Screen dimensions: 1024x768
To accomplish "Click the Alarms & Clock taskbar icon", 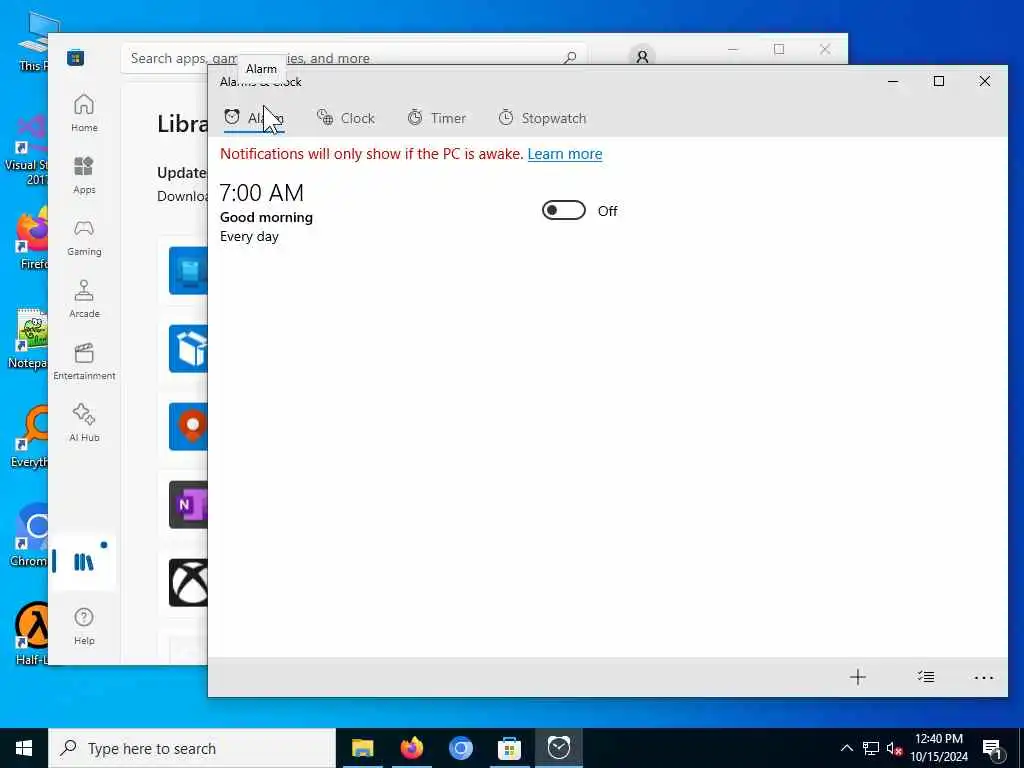I will coord(559,748).
